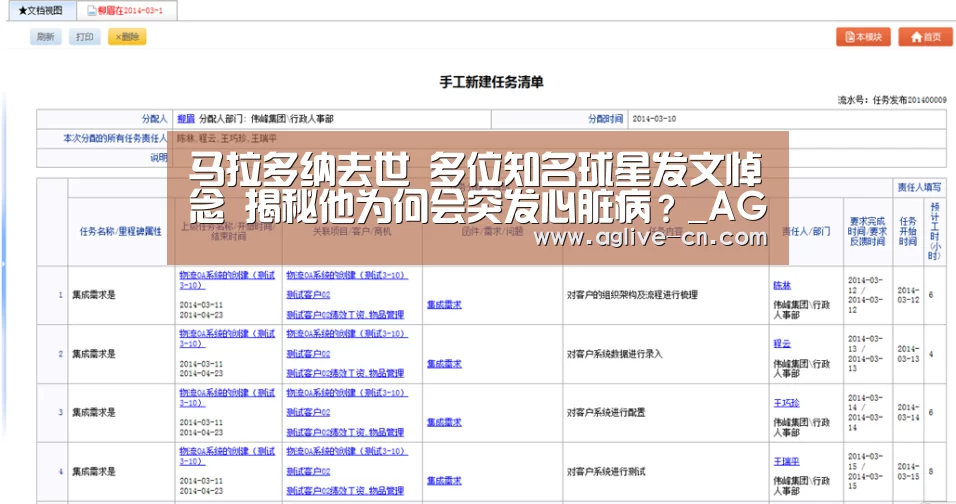Select the 柳眉在2014-03-1 document tab
Screen dimensions: 956x504
127,10
